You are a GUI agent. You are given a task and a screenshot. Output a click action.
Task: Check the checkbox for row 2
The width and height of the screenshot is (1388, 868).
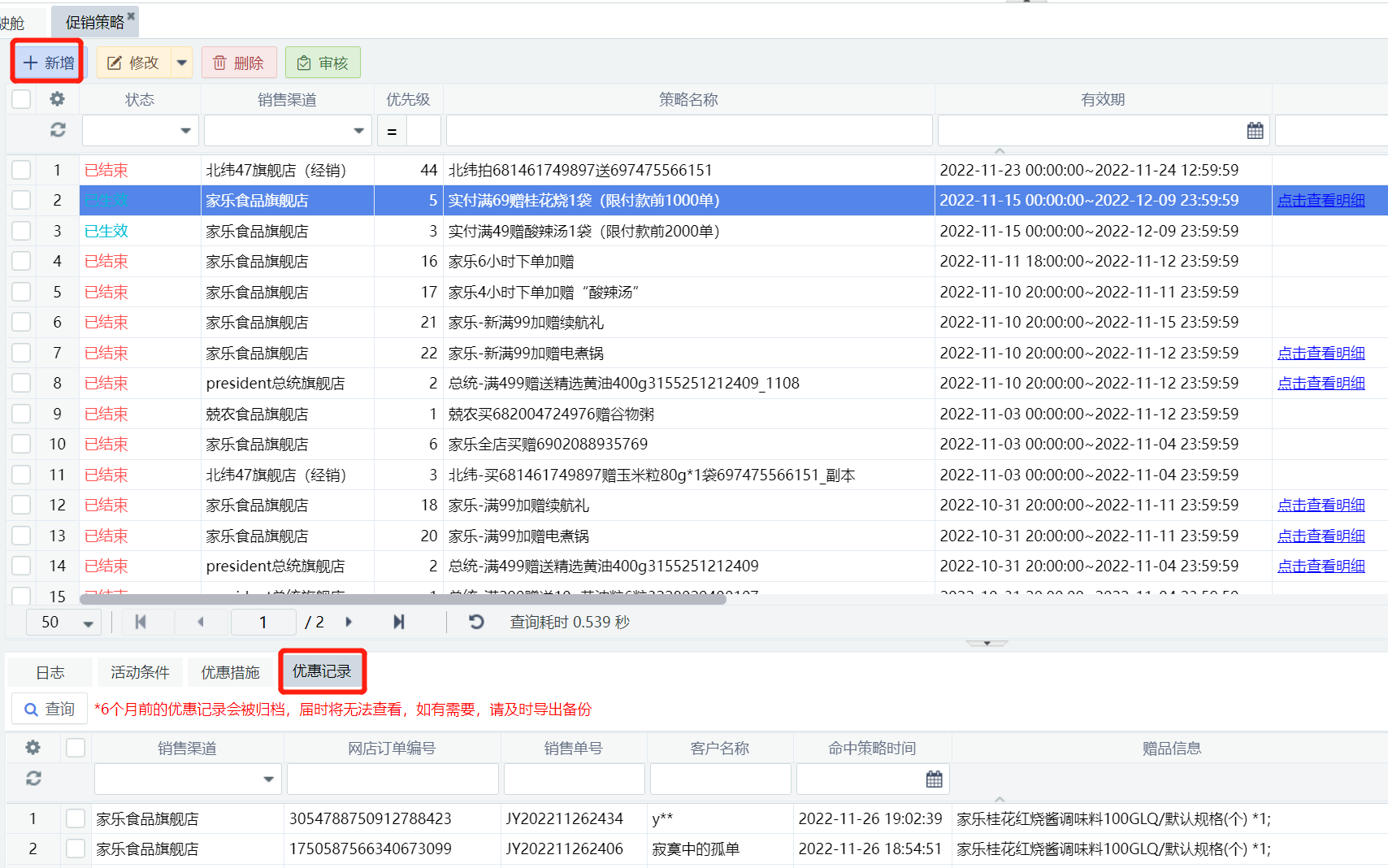22,200
